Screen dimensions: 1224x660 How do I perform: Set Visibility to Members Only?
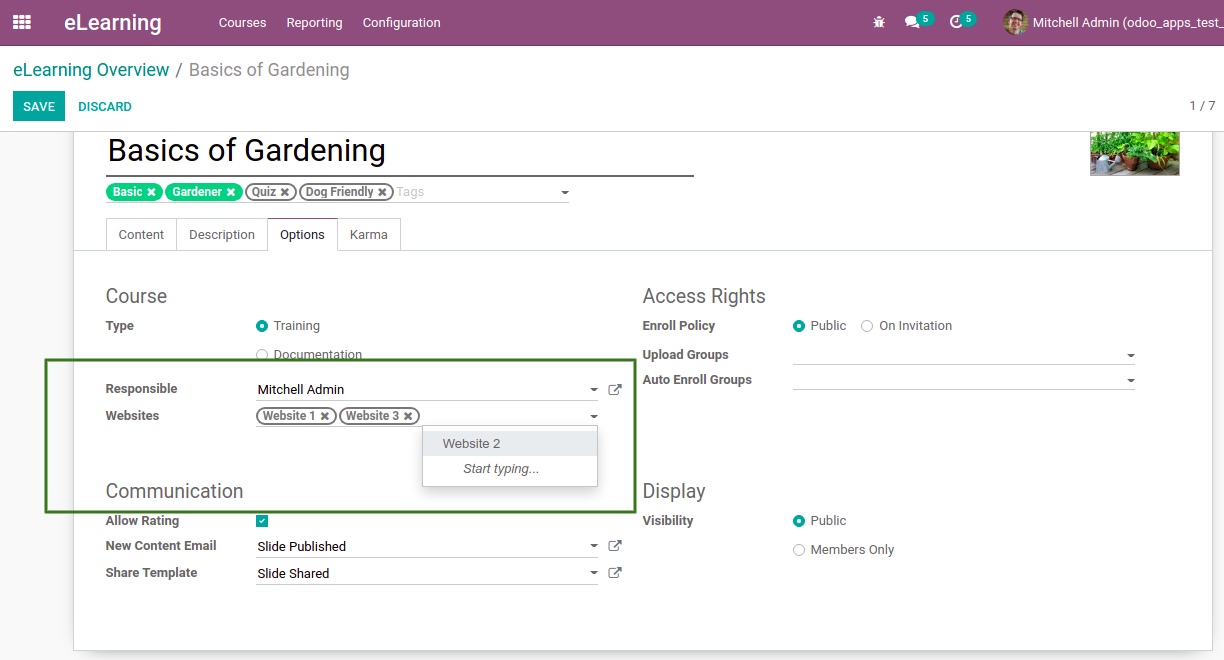[799, 550]
